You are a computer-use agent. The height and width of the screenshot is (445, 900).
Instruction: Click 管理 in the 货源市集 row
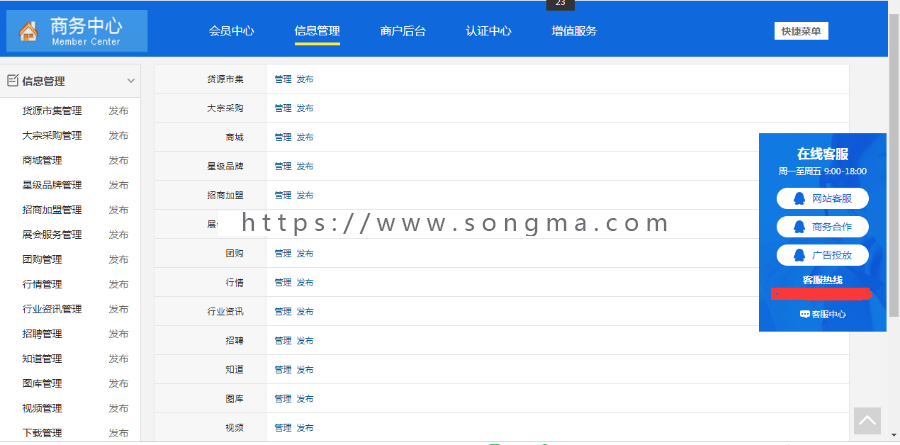283,79
